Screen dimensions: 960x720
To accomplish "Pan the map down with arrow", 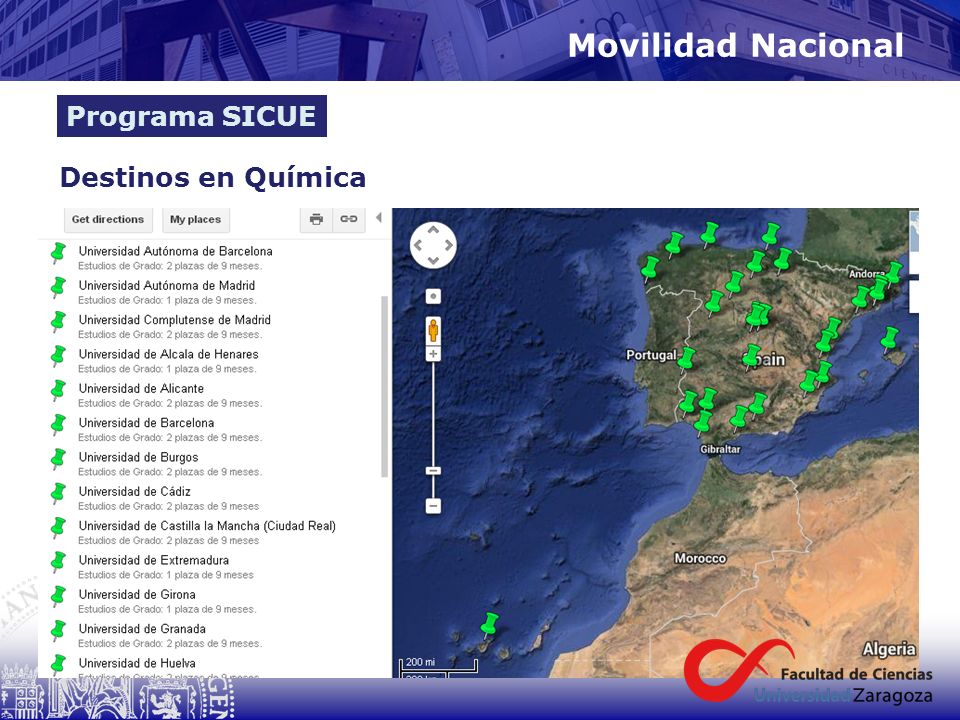I will click(x=433, y=261).
